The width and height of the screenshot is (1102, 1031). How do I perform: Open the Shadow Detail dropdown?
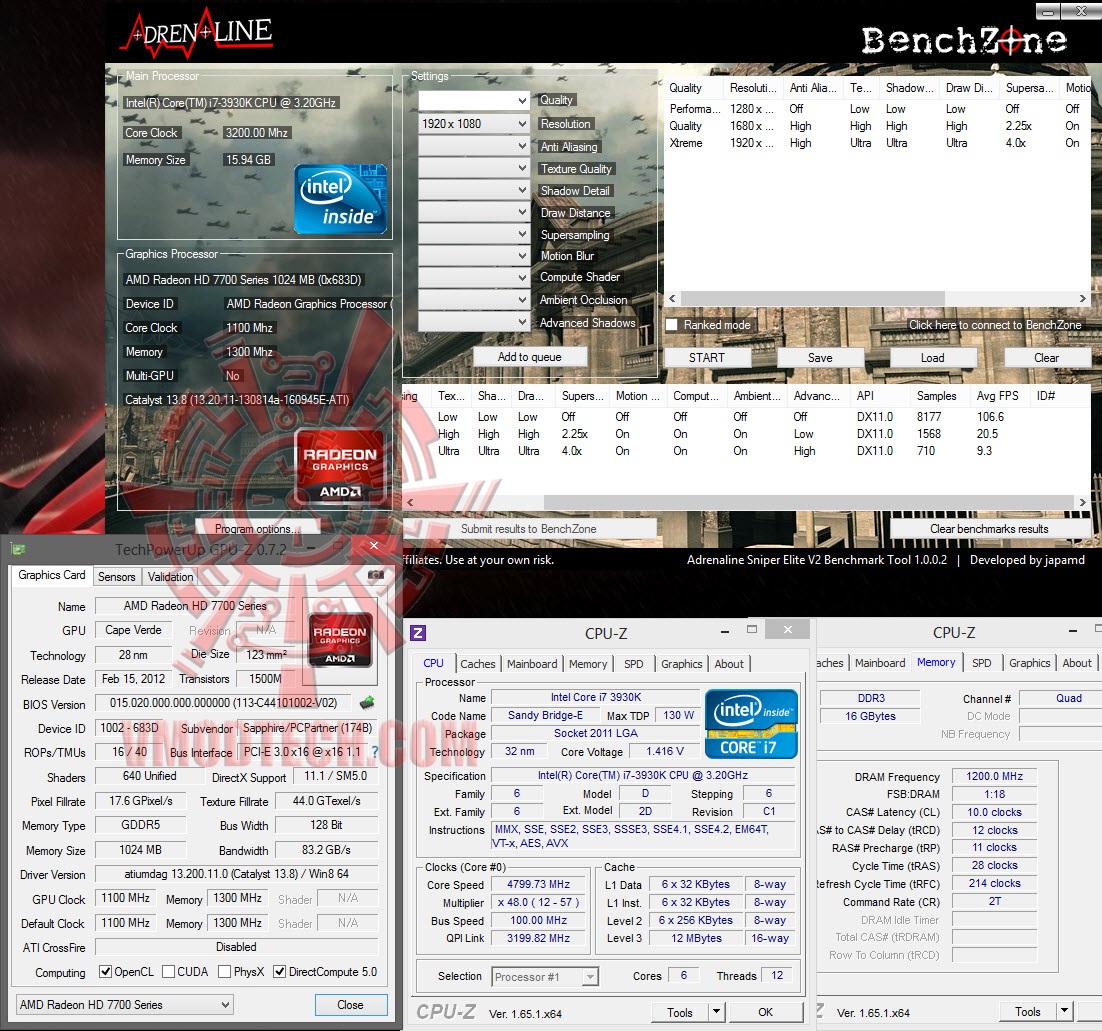coord(474,190)
